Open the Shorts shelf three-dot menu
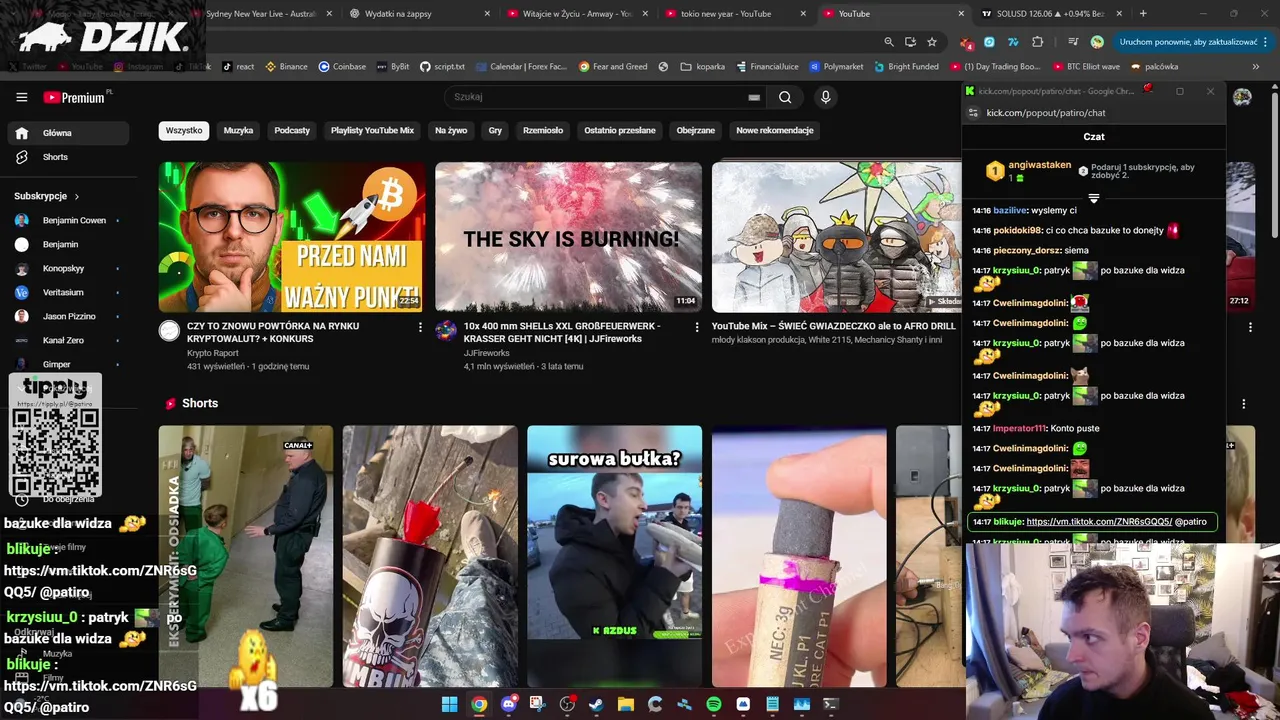This screenshot has width=1280, height=720. [x=1243, y=404]
